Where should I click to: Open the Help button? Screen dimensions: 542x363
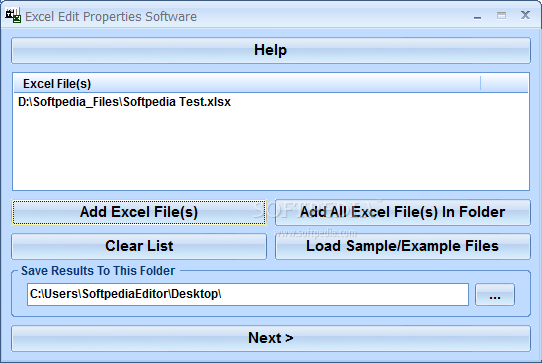point(271,50)
